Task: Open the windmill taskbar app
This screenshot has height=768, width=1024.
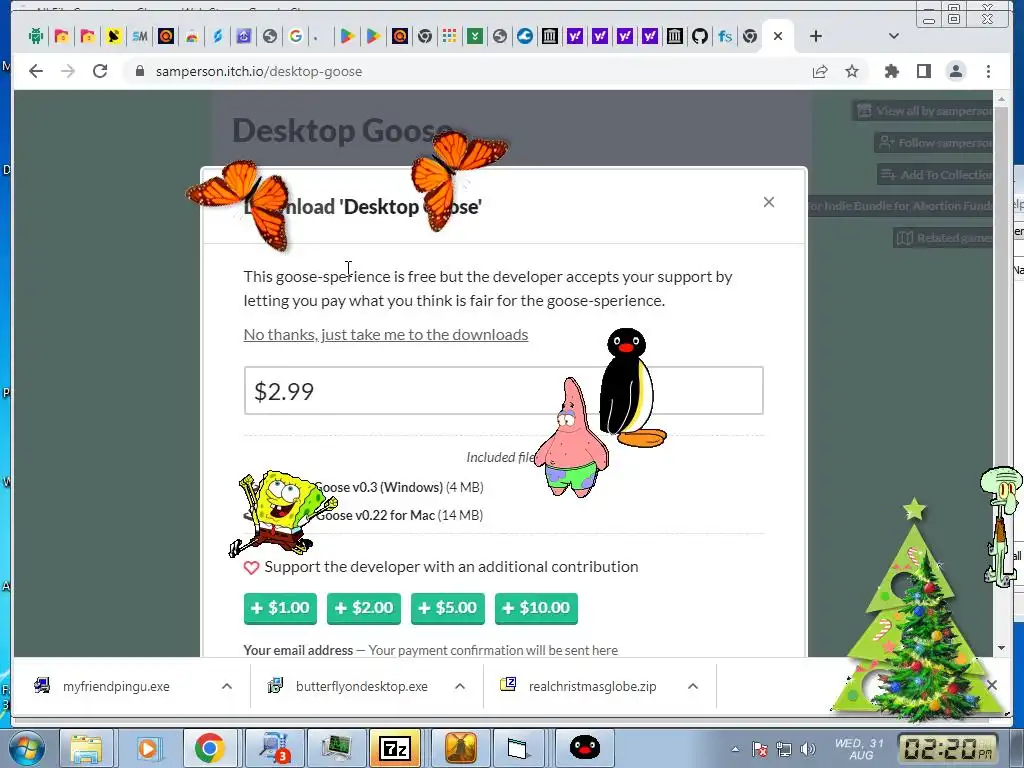Action: 460,748
